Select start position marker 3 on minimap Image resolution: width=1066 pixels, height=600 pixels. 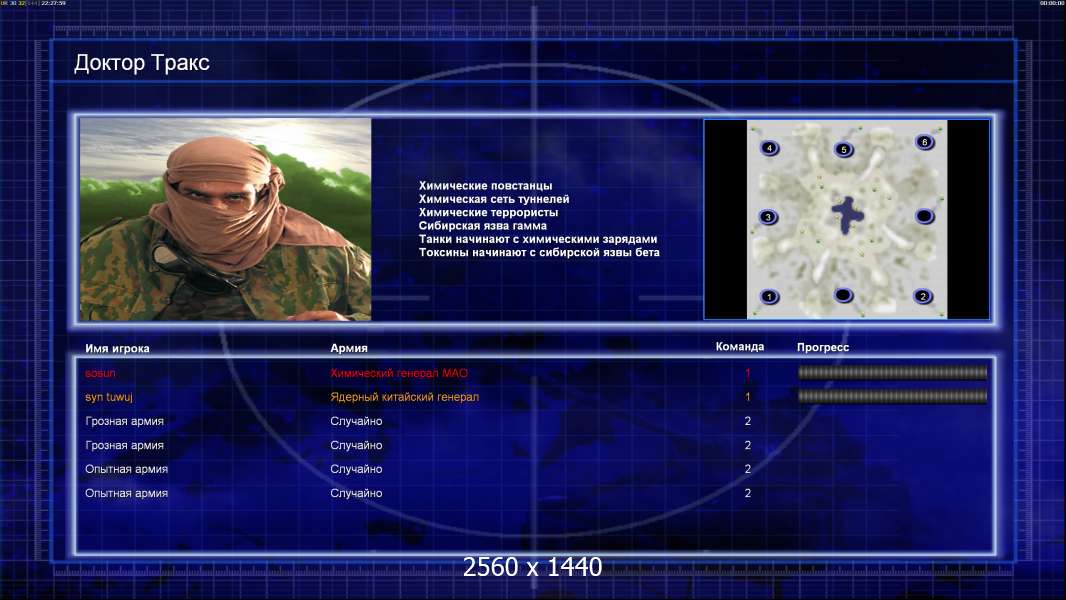(x=769, y=217)
